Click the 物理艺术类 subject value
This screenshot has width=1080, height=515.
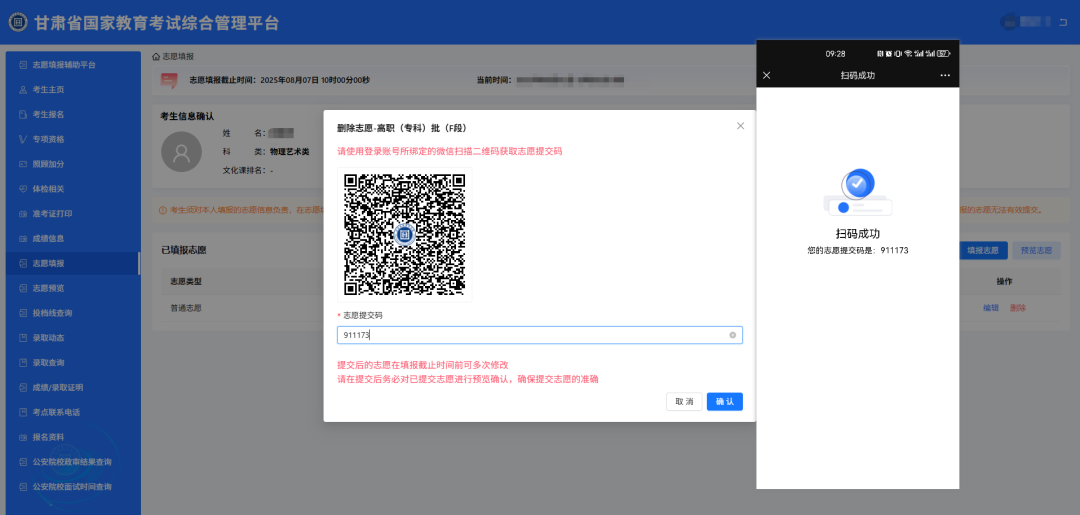tap(289, 151)
